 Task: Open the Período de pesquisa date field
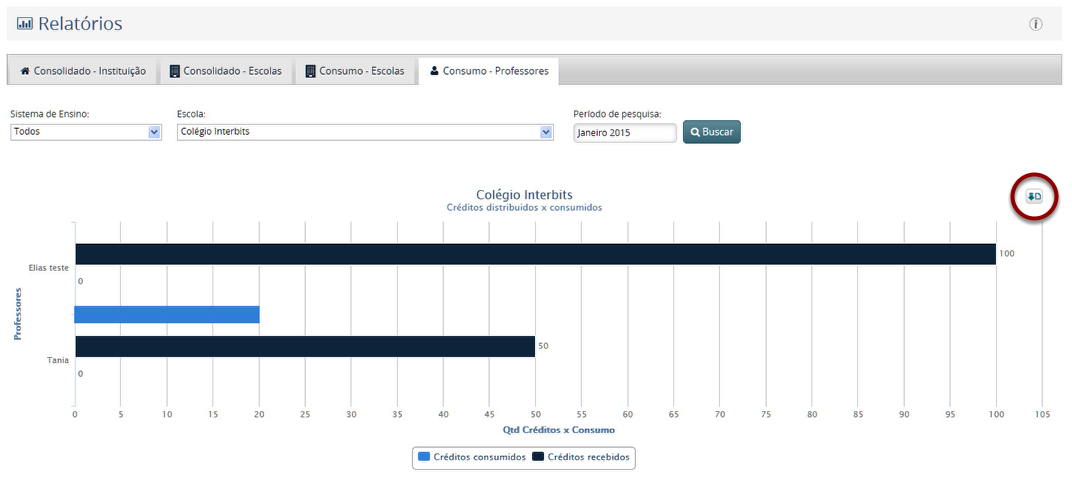pos(625,133)
